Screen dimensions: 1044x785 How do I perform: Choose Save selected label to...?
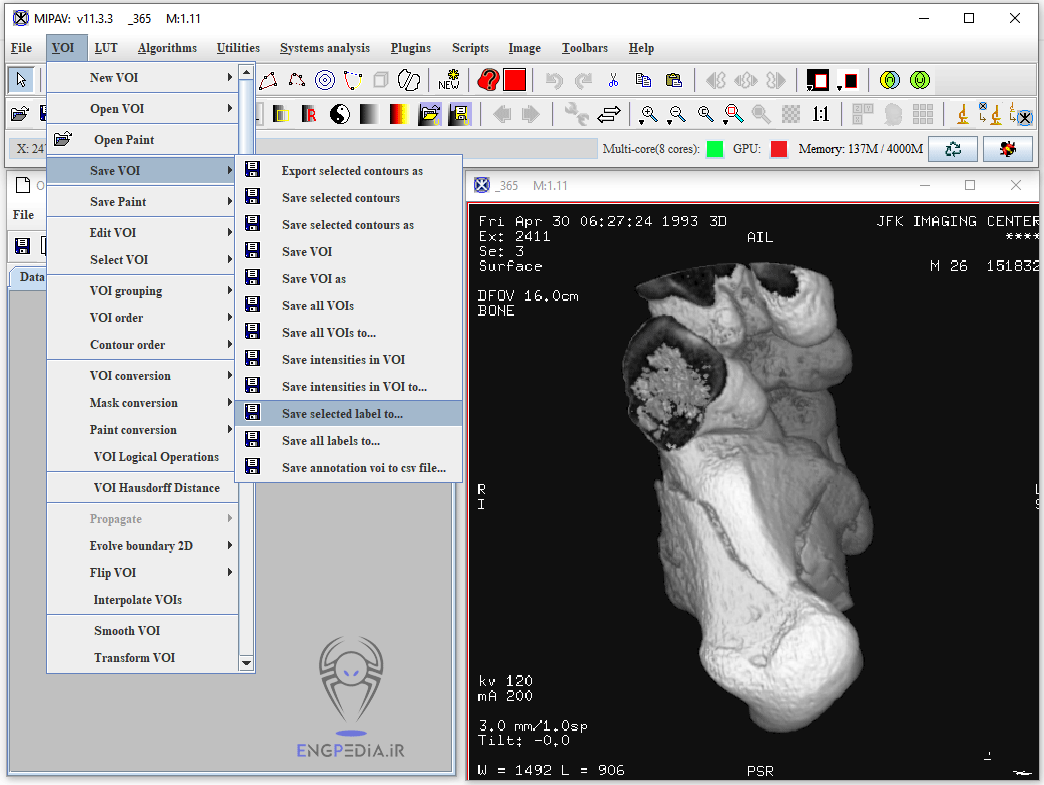pyautogui.click(x=349, y=413)
